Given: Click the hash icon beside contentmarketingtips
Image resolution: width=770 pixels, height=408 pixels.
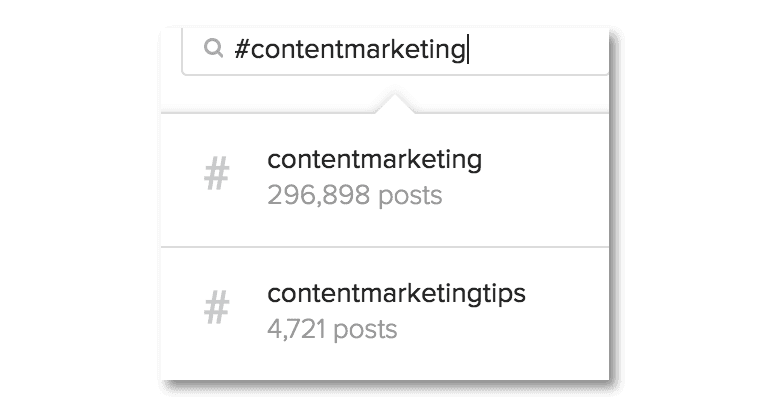Looking at the screenshot, I should click(216, 310).
